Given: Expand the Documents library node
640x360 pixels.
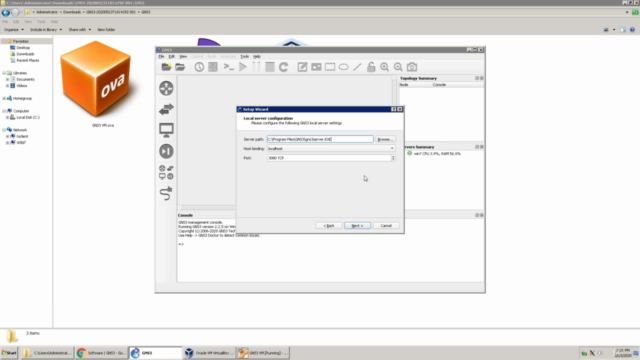Looking at the screenshot, I should click(7, 79).
